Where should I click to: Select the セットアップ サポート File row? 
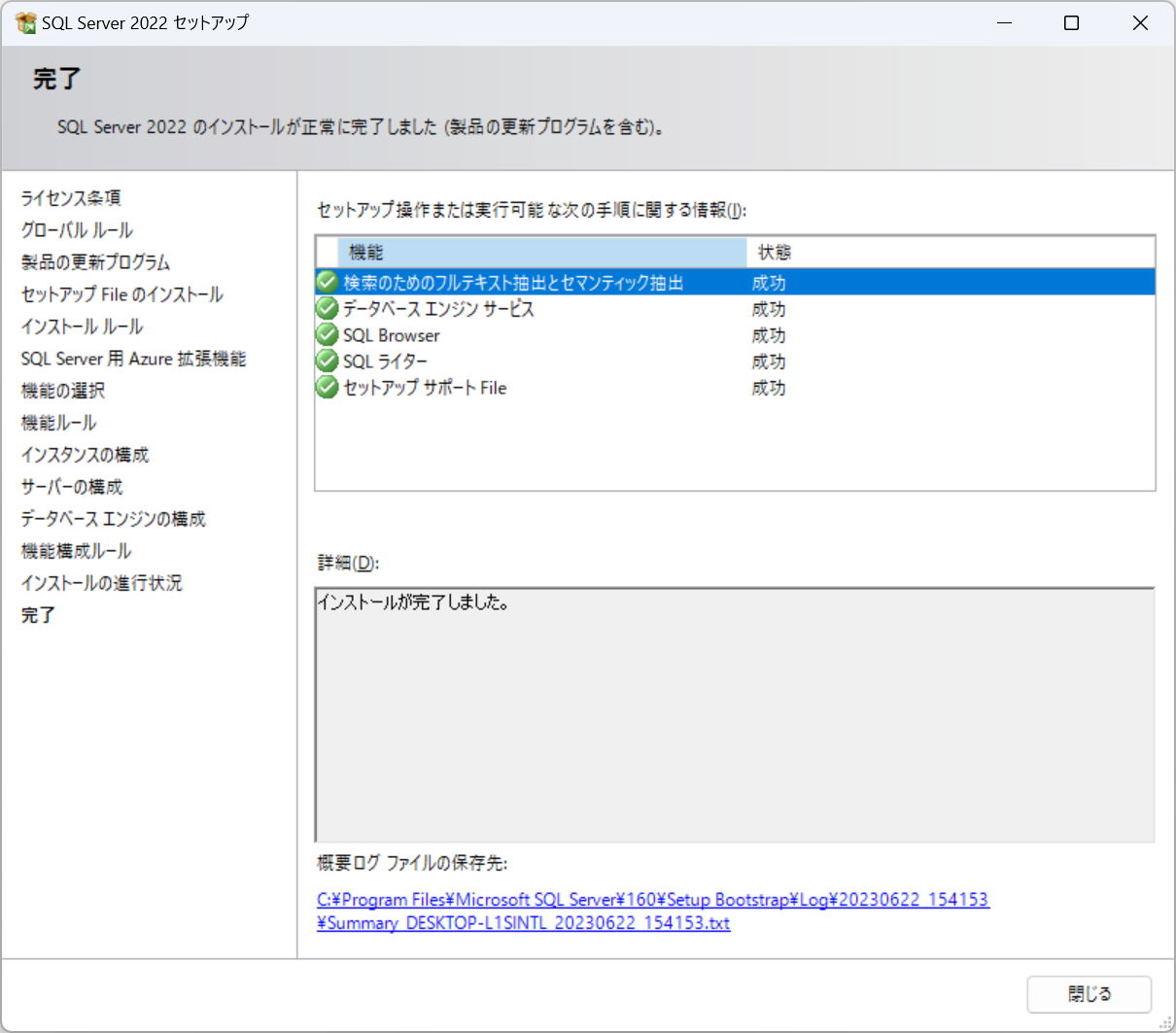(x=736, y=388)
